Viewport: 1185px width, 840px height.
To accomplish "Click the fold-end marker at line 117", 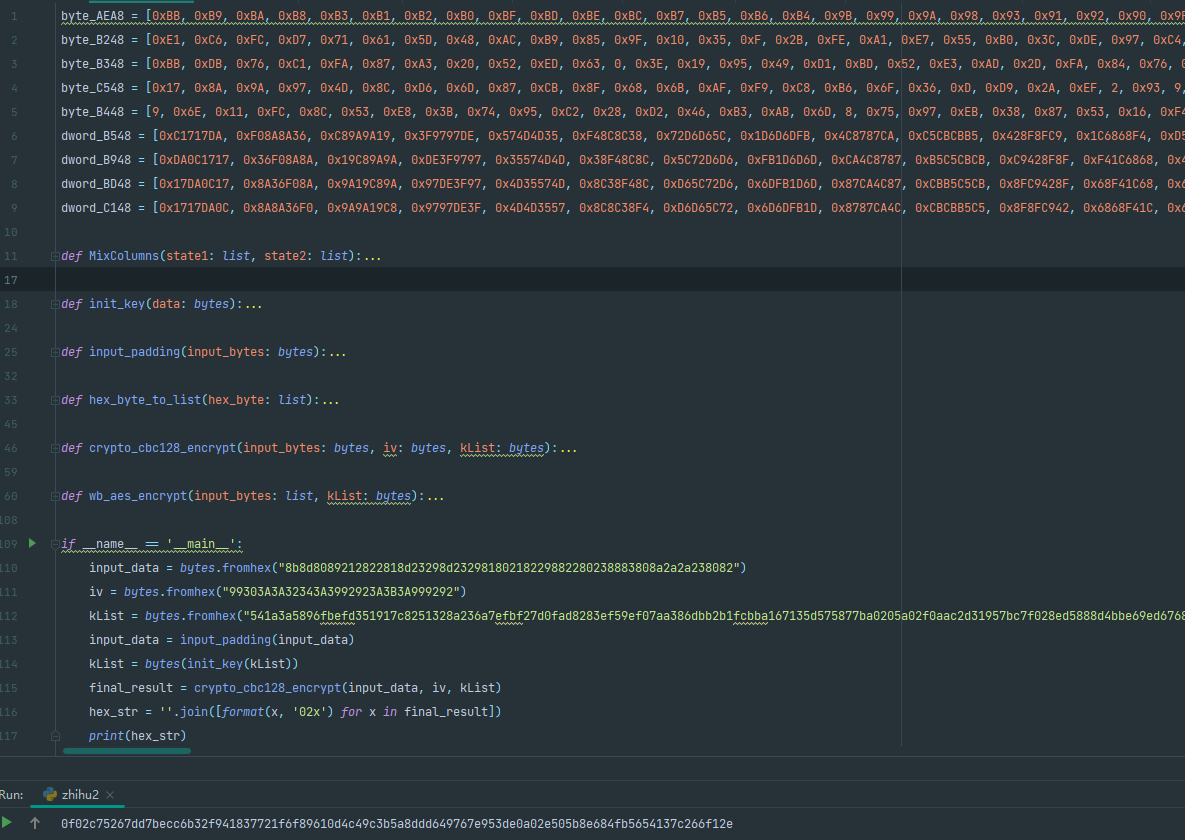I will point(53,736).
